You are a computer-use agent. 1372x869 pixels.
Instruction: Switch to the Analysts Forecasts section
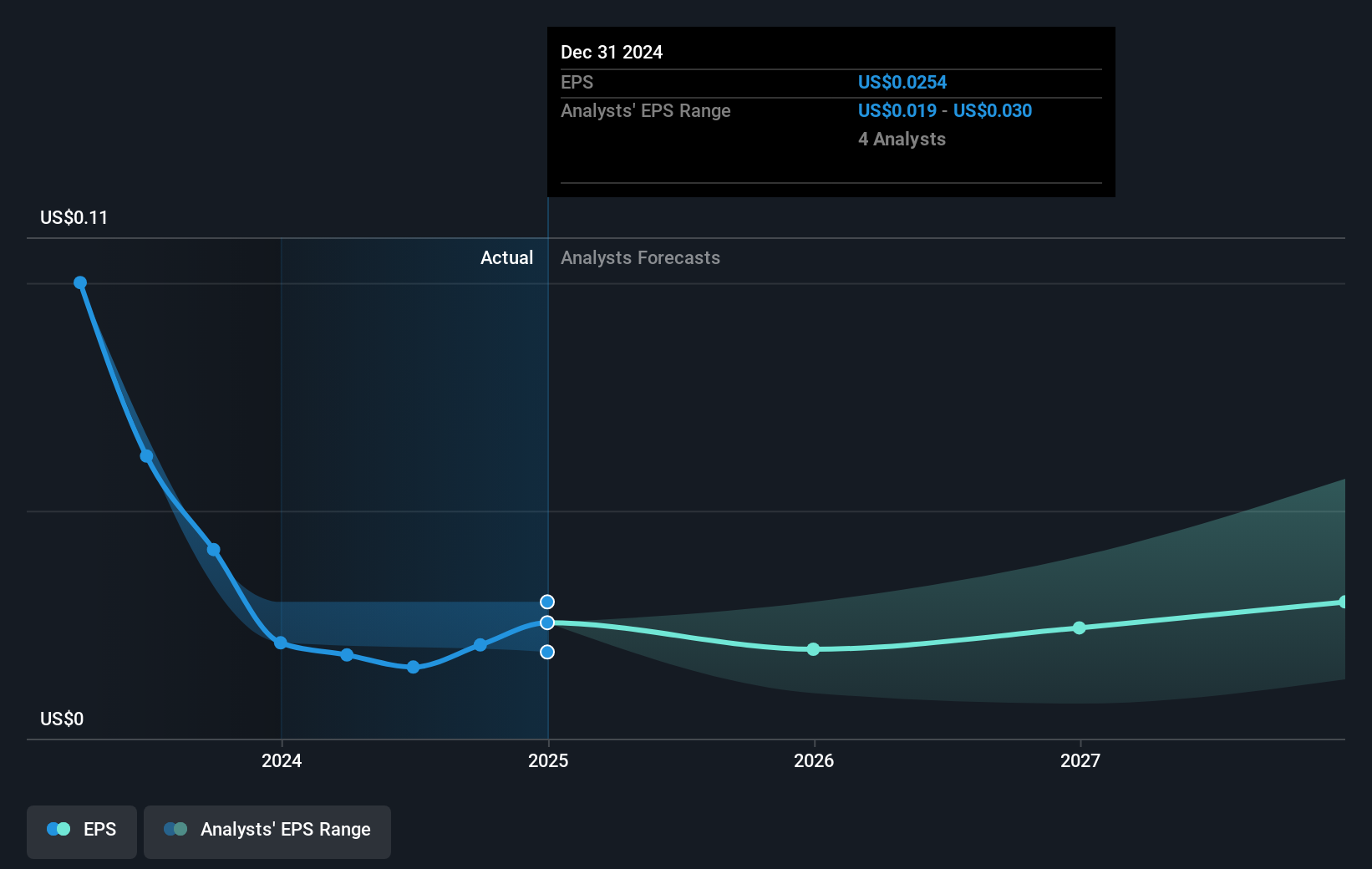(640, 257)
